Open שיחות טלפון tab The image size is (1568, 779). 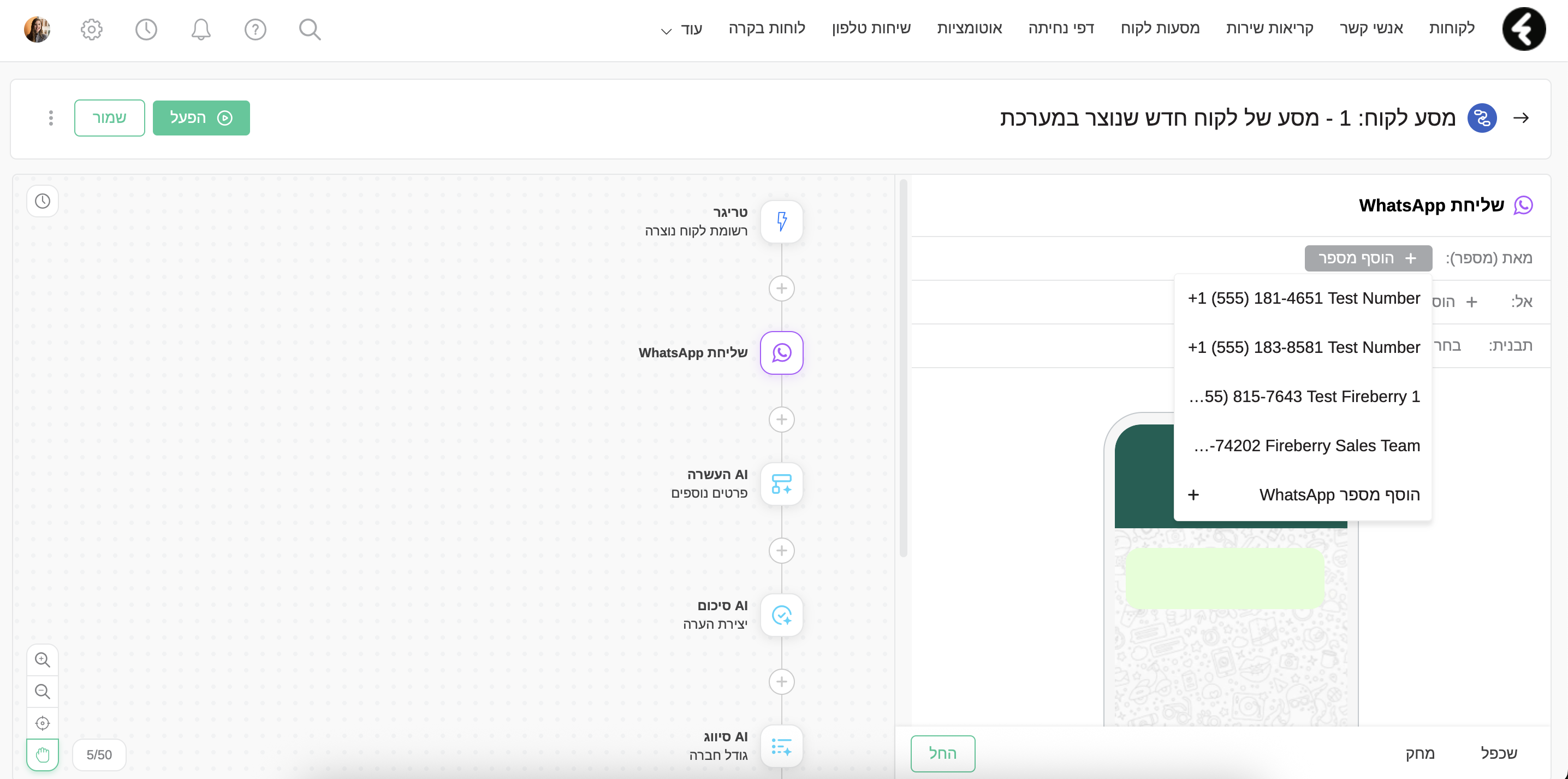click(x=872, y=28)
